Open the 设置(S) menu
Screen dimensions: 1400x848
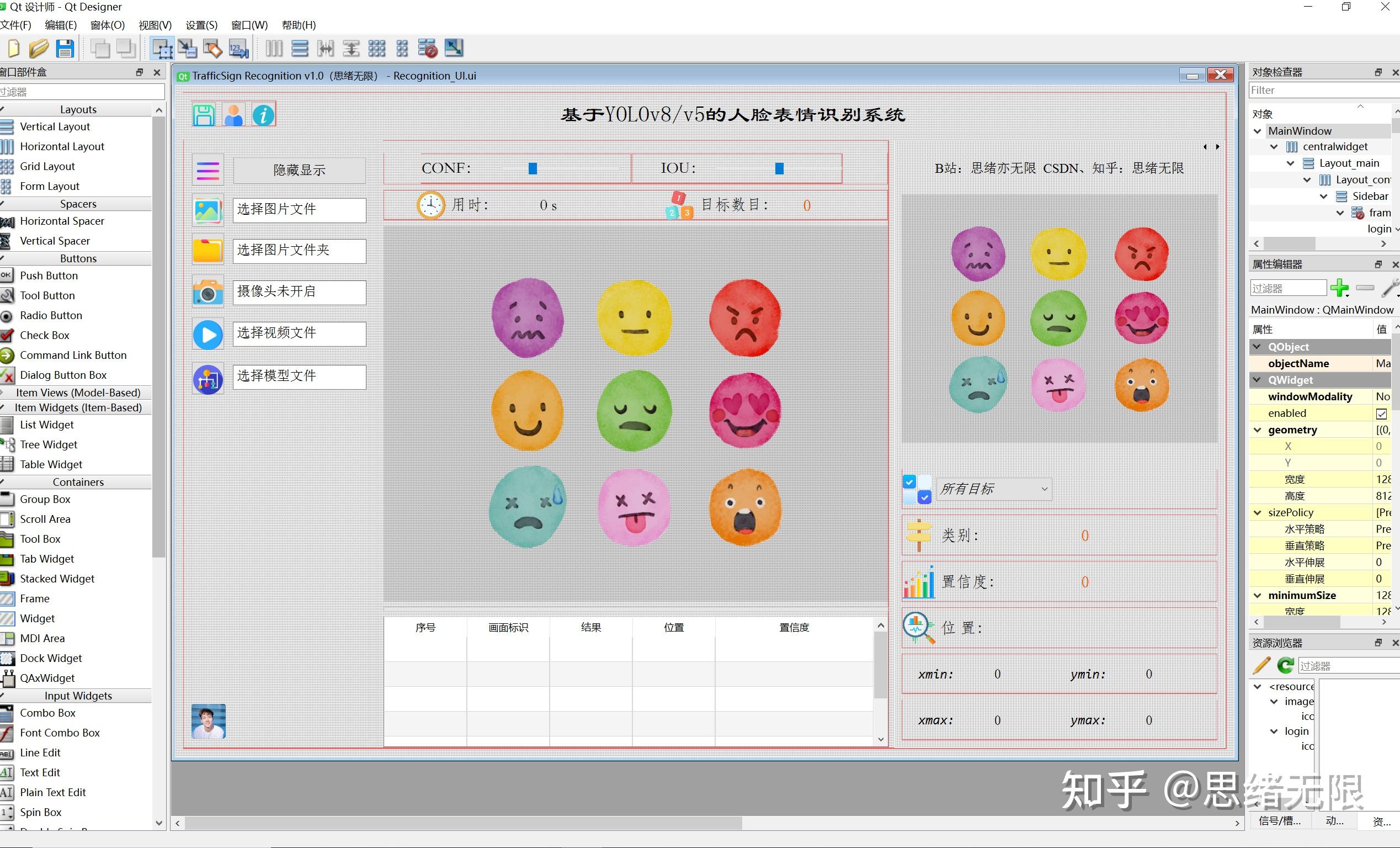click(200, 25)
